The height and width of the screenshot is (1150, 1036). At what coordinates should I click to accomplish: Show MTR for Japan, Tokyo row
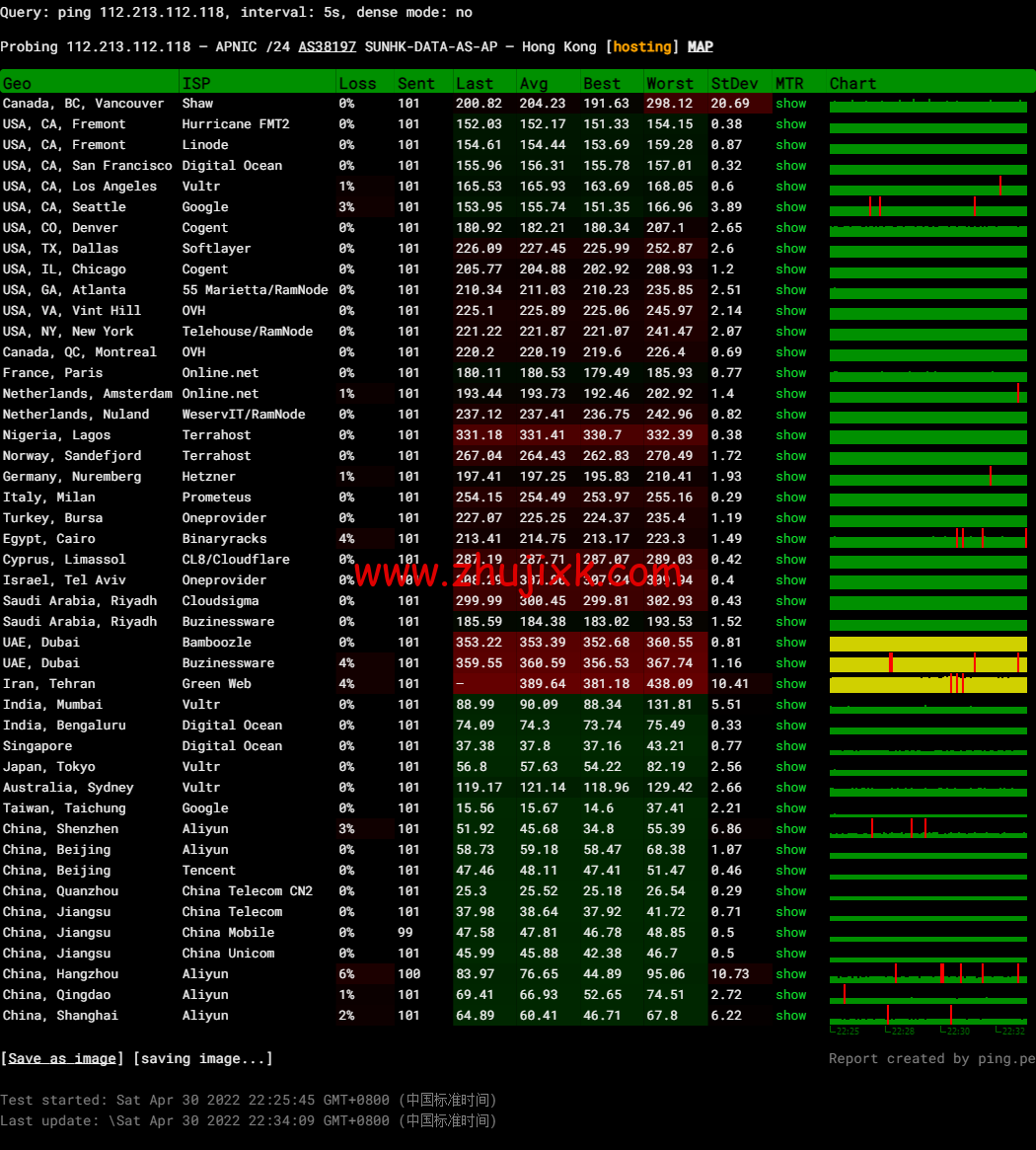(x=790, y=767)
